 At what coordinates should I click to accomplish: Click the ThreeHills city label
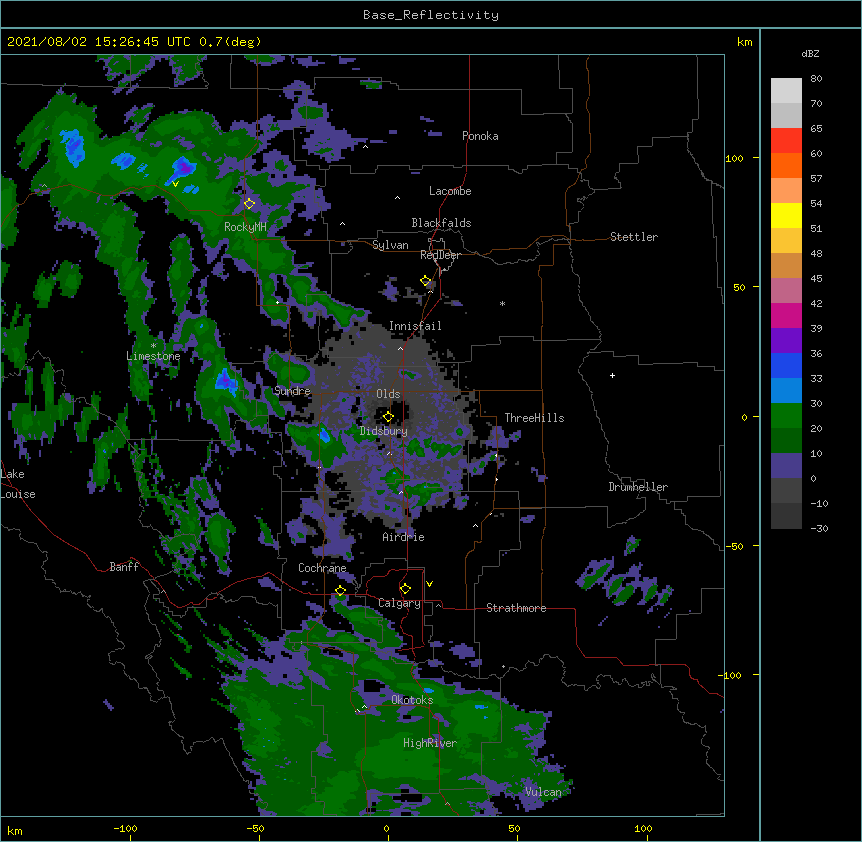click(534, 418)
